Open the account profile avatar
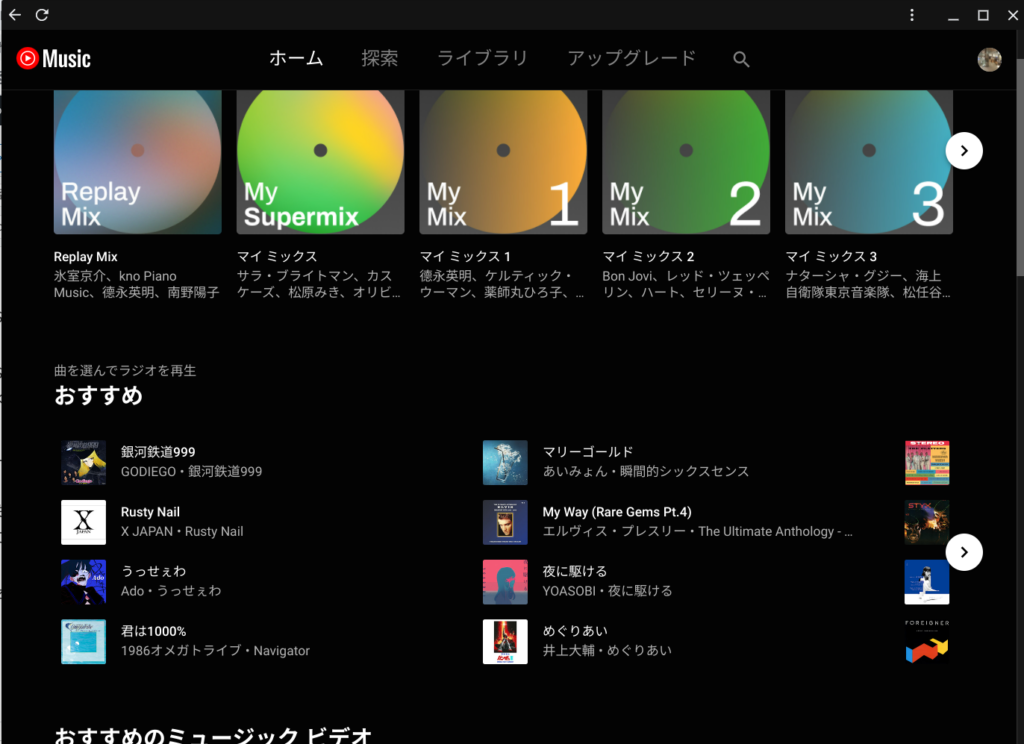Screen dimensions: 1024x744 (x=989, y=59)
